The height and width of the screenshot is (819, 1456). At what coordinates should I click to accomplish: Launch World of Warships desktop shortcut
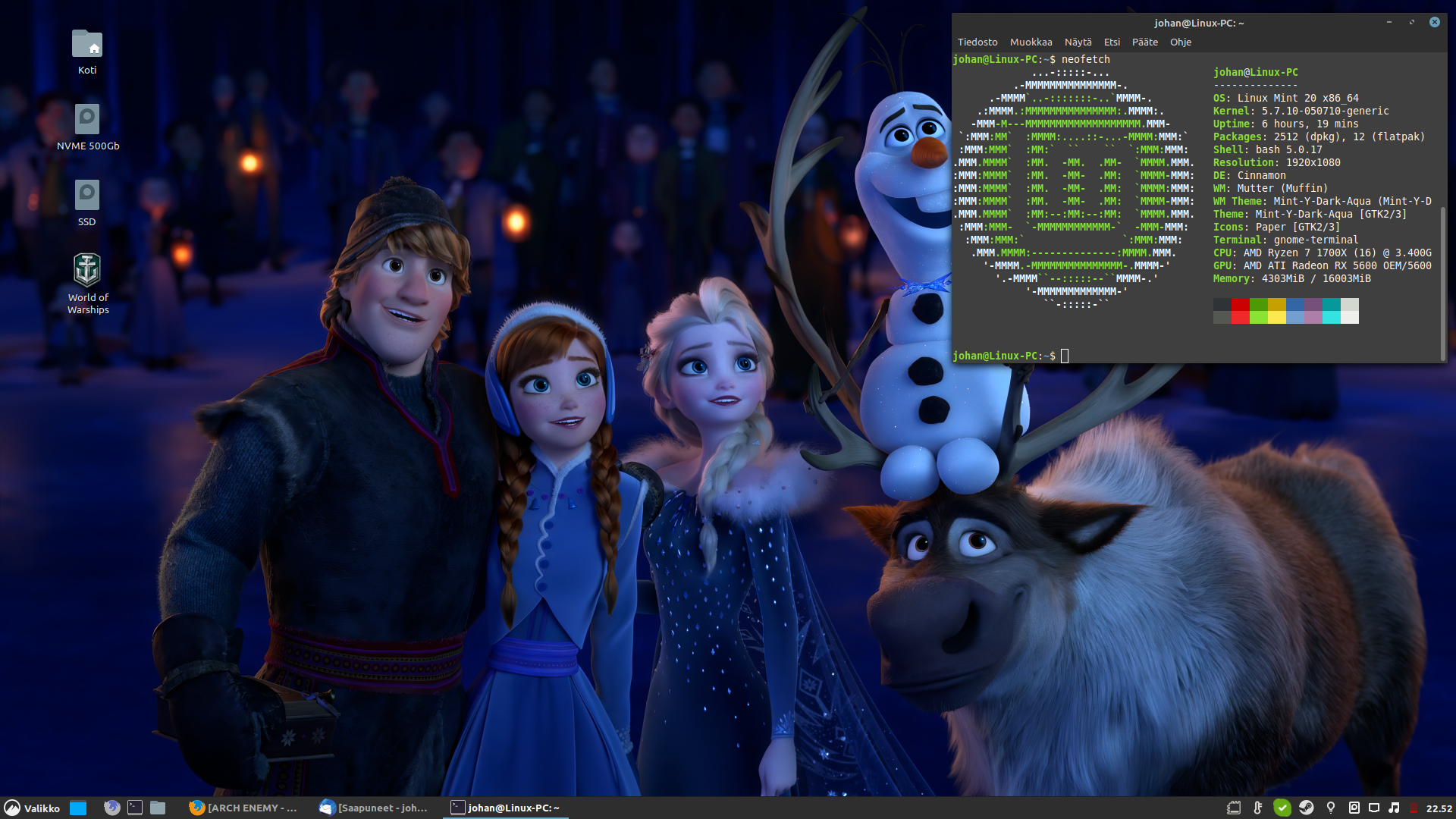(x=87, y=270)
